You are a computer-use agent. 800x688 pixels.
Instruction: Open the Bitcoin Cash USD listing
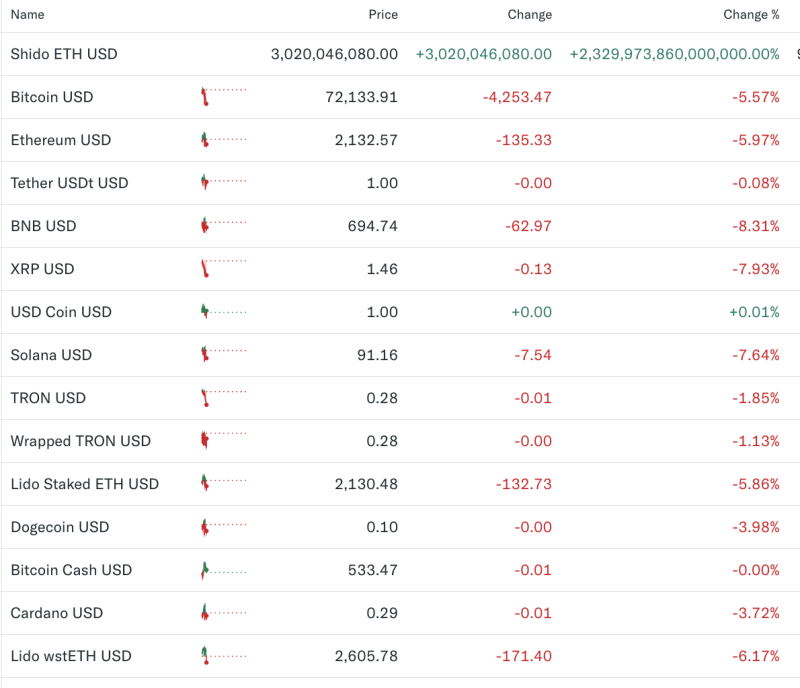[71, 570]
